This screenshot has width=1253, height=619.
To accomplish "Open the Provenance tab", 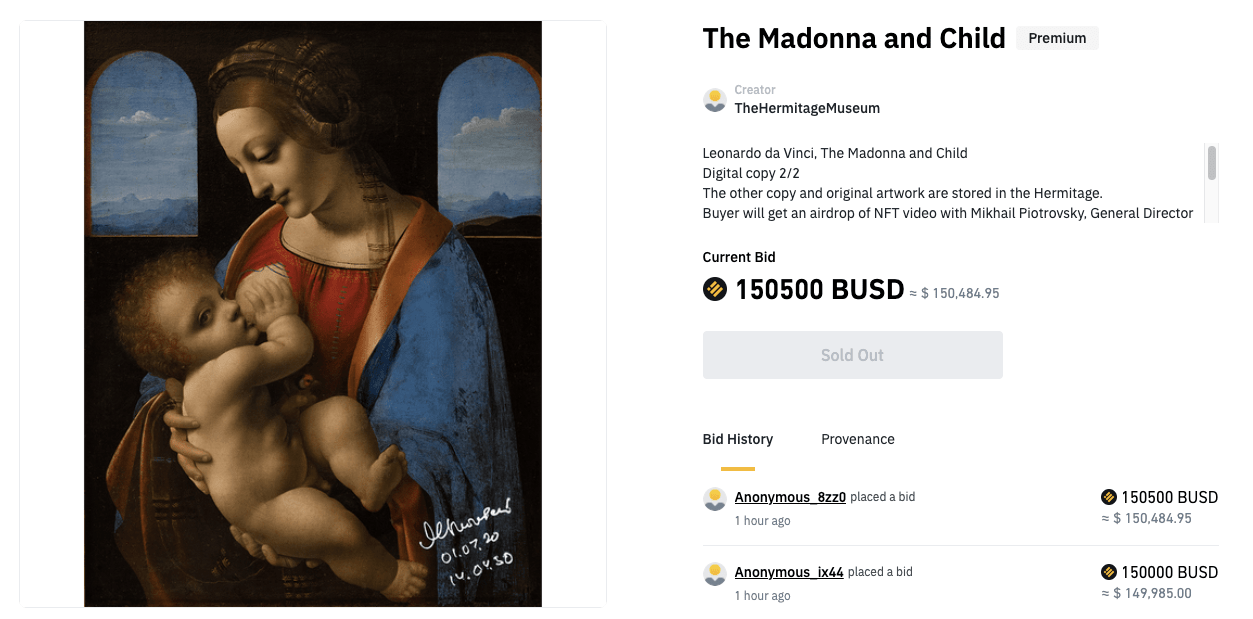I will tap(858, 439).
